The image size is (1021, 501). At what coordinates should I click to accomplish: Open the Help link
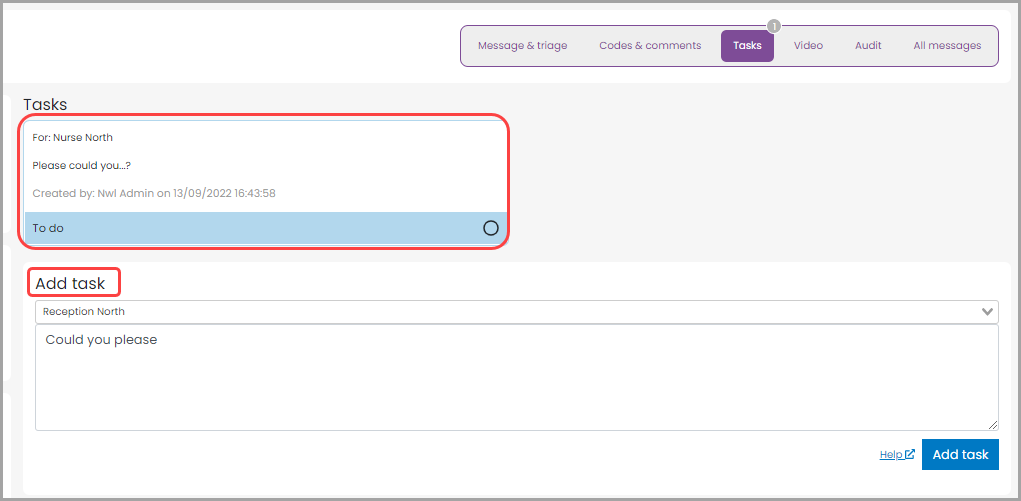(891, 455)
